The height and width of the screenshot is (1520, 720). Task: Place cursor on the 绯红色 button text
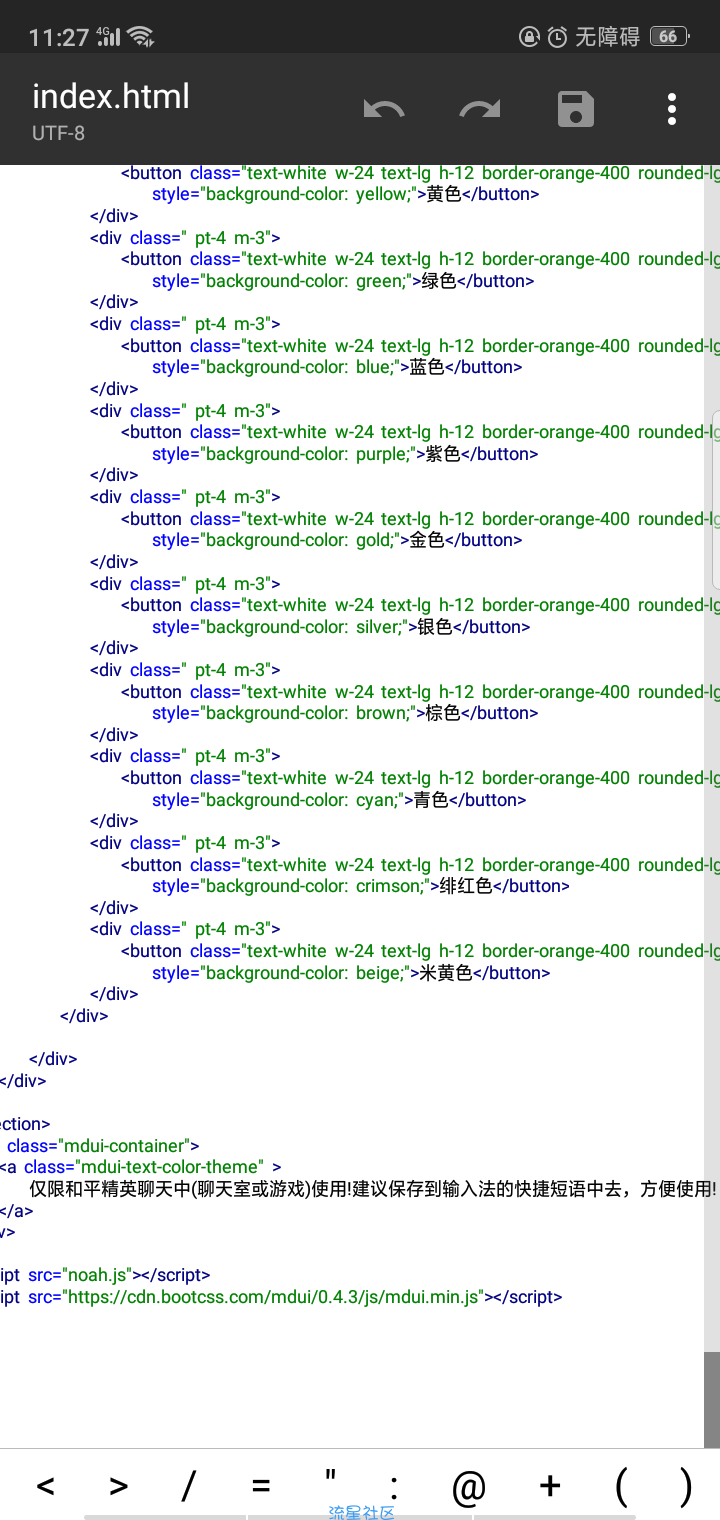pos(466,886)
